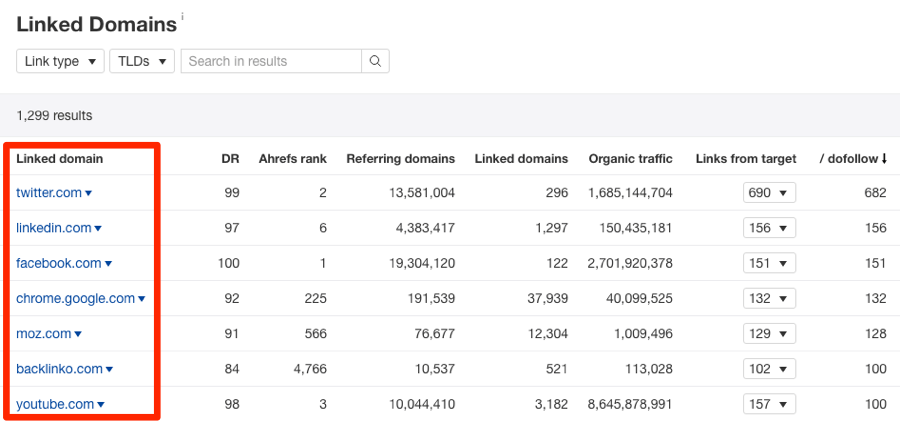
Task: Click organic traffic value 40,099,525
Action: (639, 299)
